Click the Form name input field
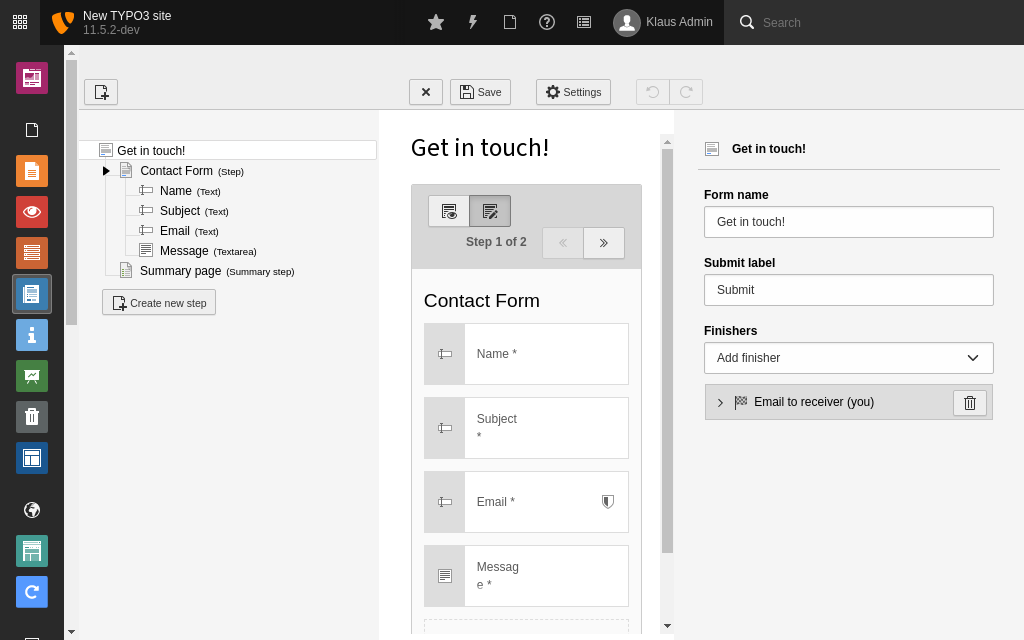 (848, 222)
